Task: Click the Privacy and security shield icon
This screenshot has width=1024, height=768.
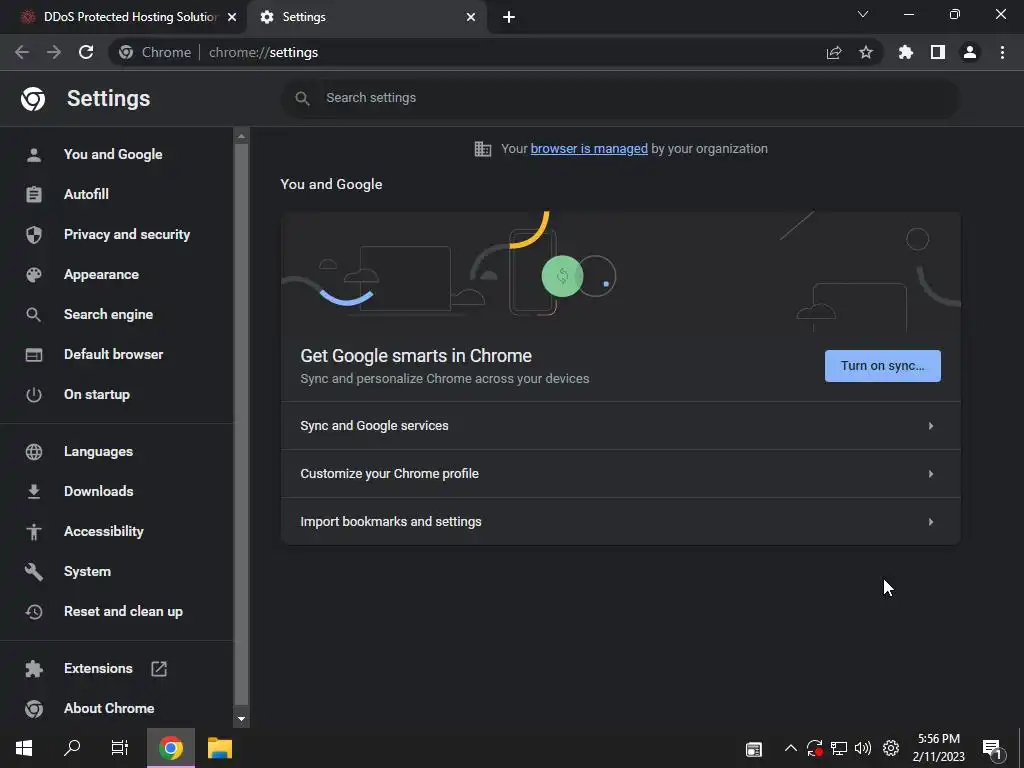Action: pos(34,234)
